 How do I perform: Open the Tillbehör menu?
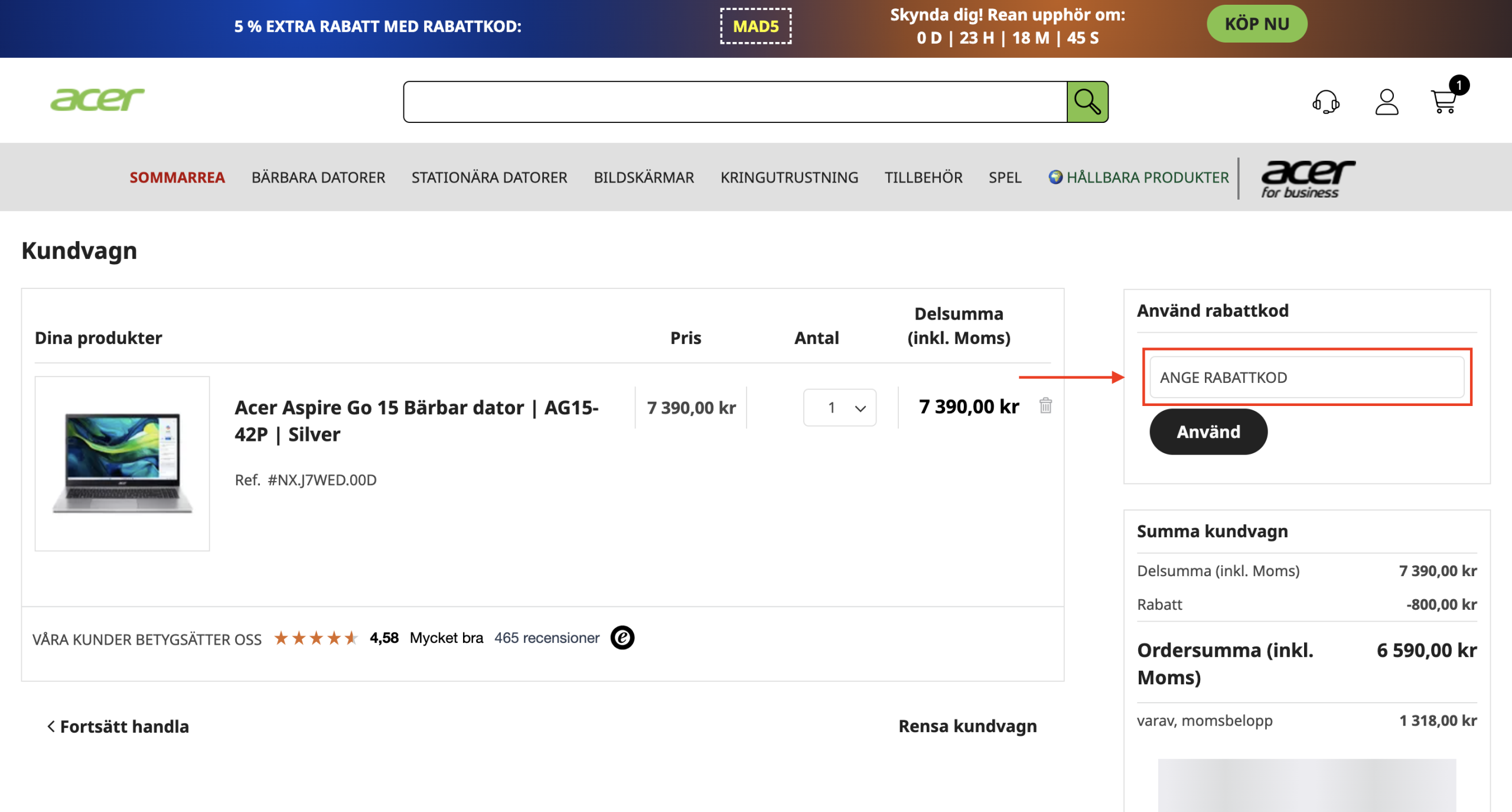[923, 177]
